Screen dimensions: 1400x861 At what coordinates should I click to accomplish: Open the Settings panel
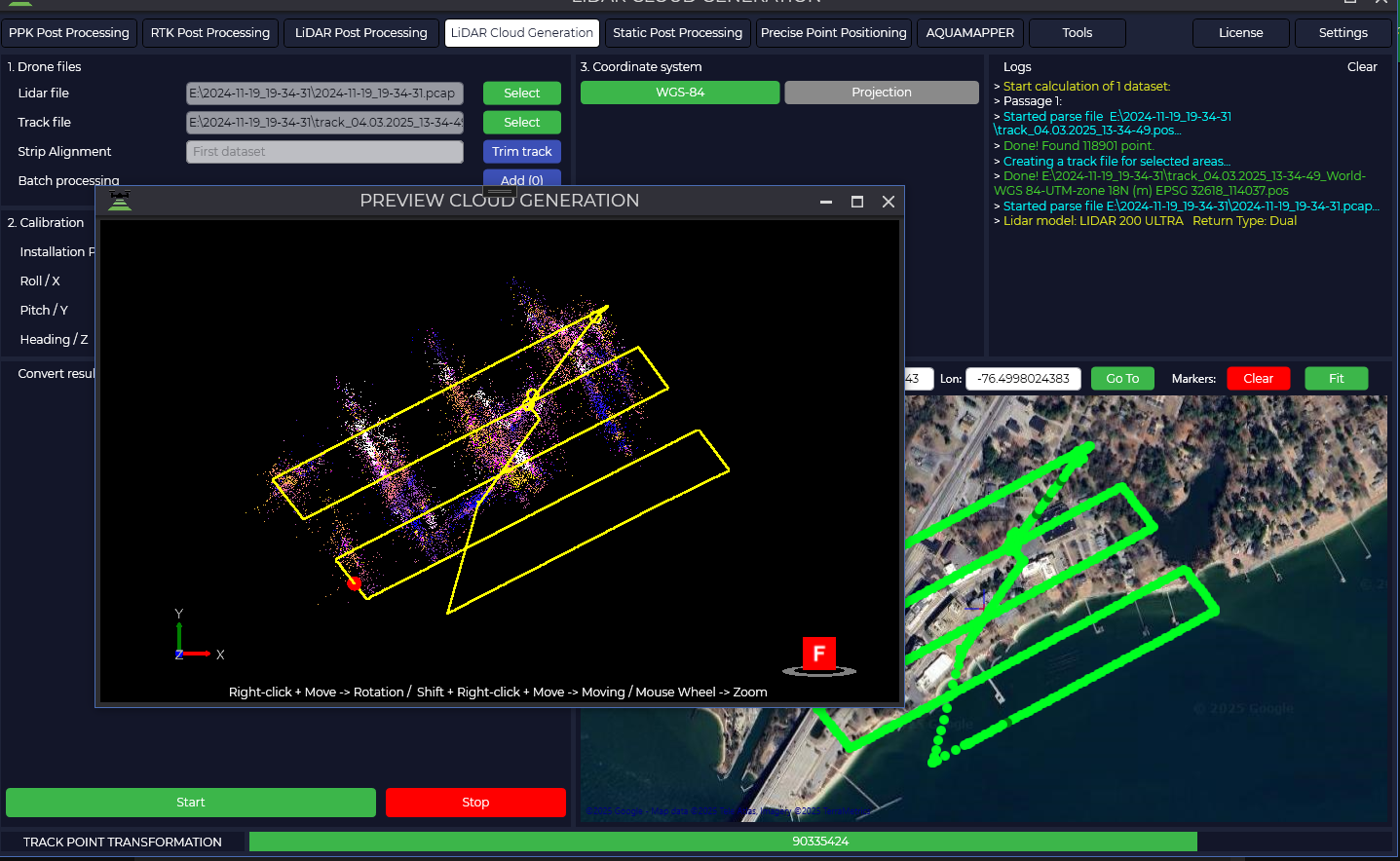pyautogui.click(x=1343, y=33)
